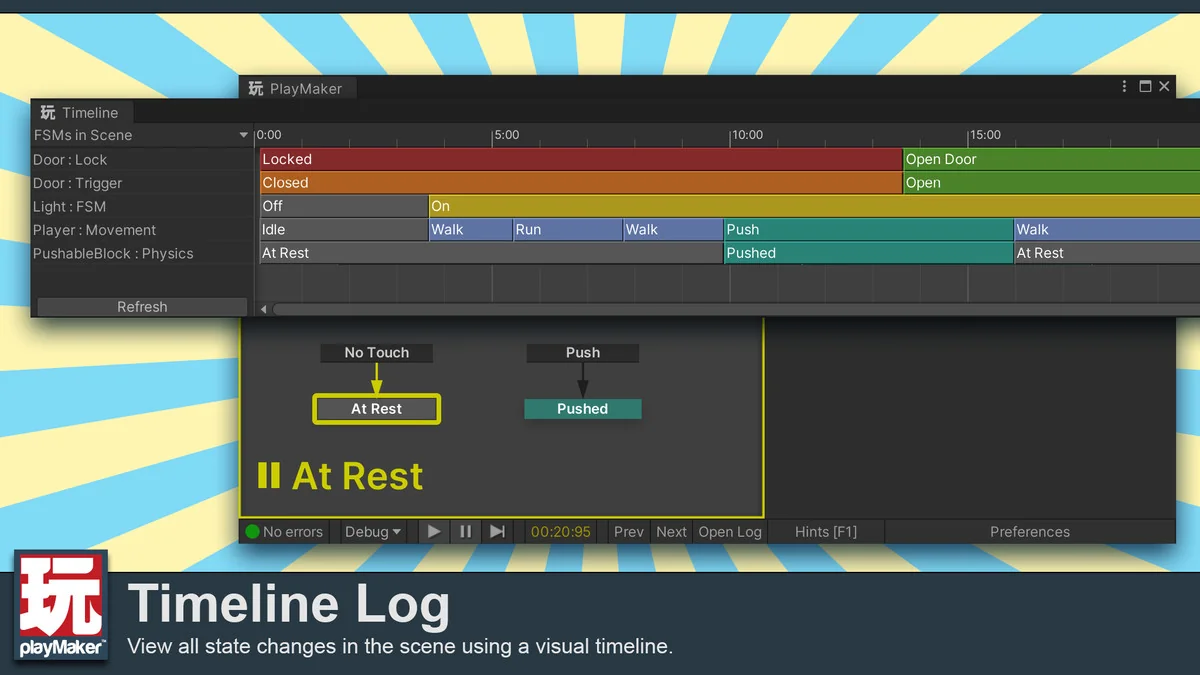Click the playMaker logo icon
This screenshot has height=675, width=1200.
[61, 606]
